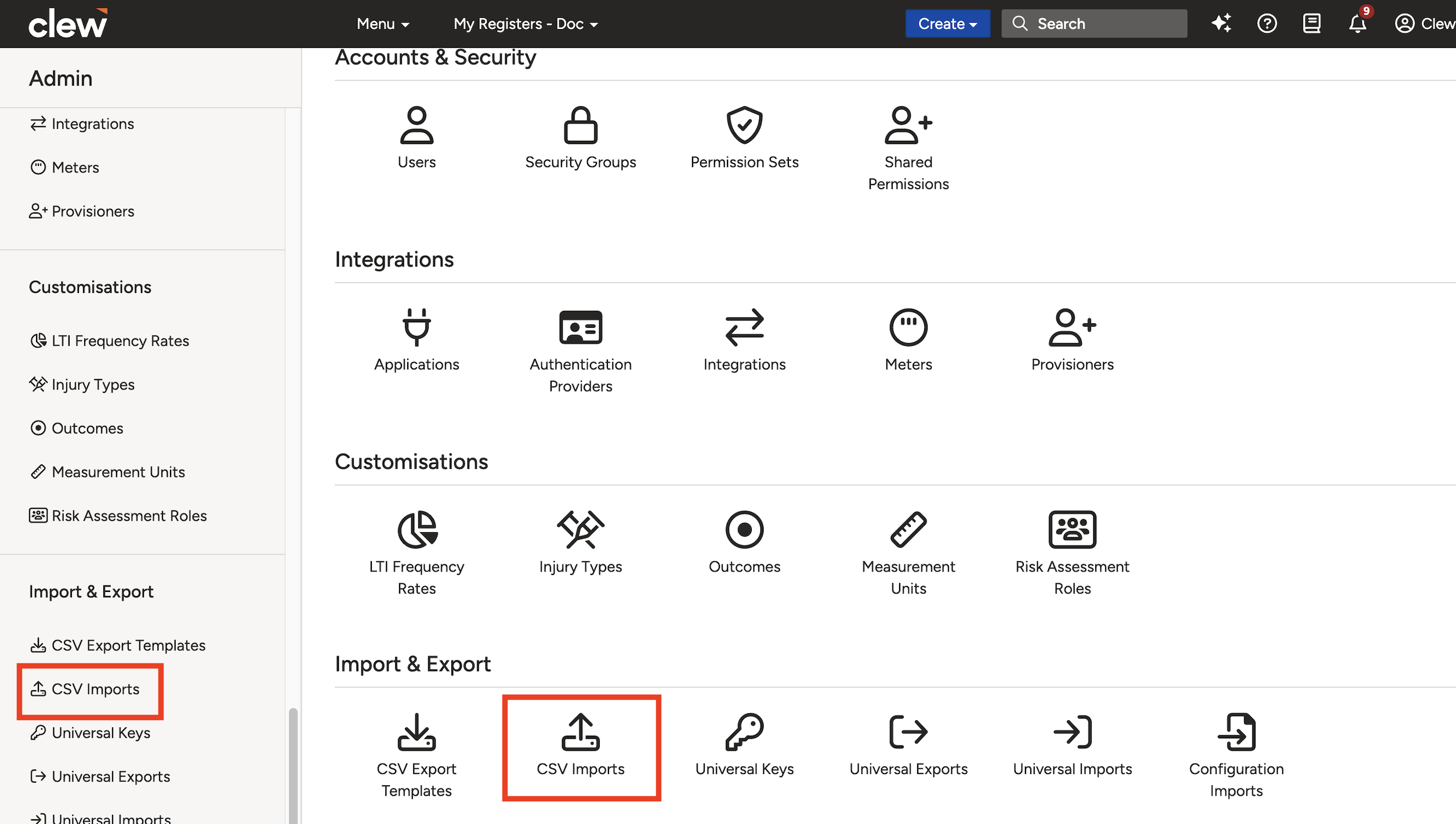Image resolution: width=1456 pixels, height=824 pixels.
Task: Go to Risk Assessment Roles sidebar link
Action: pyautogui.click(x=118, y=516)
